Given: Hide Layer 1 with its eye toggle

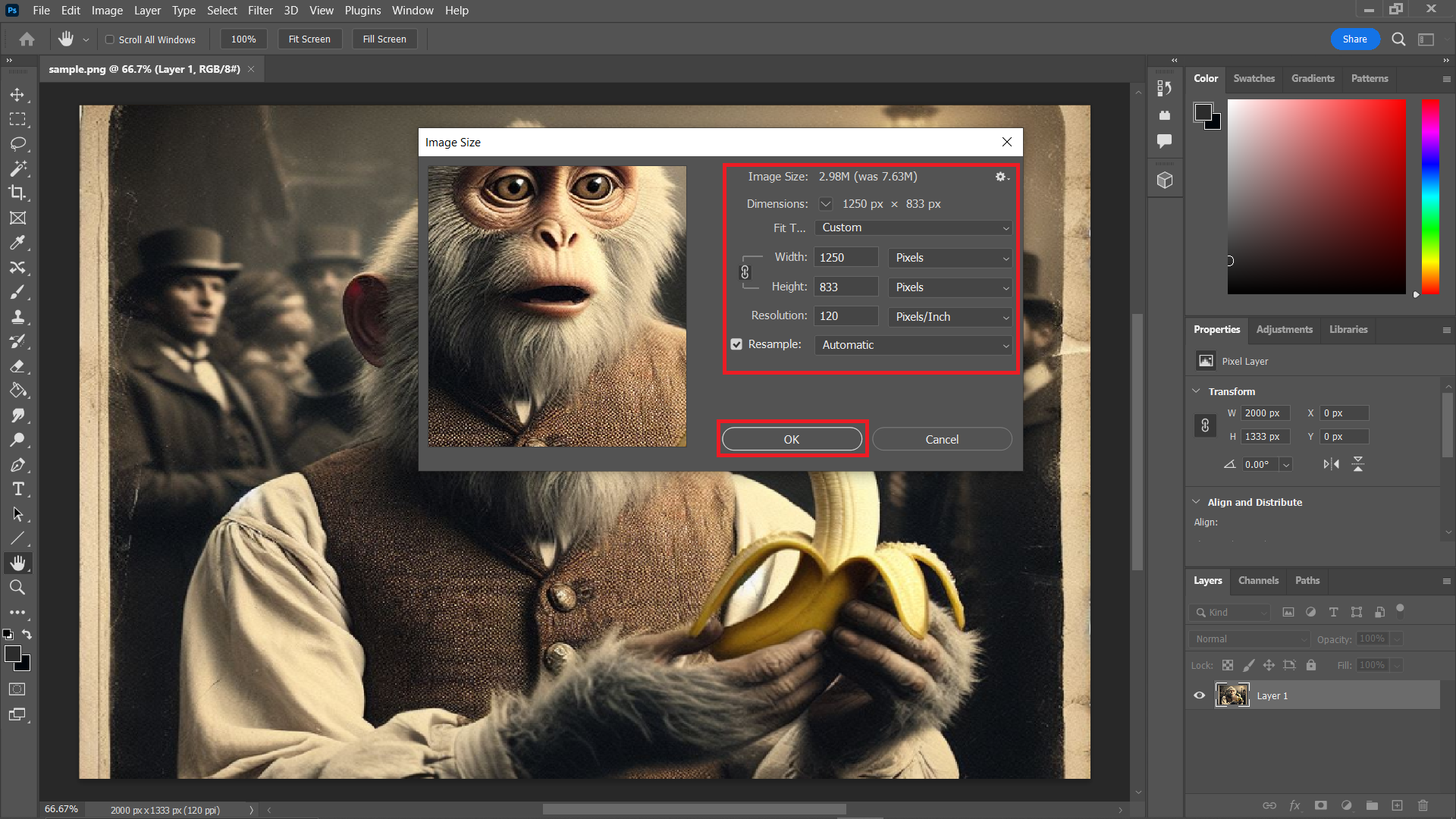Looking at the screenshot, I should pyautogui.click(x=1199, y=695).
